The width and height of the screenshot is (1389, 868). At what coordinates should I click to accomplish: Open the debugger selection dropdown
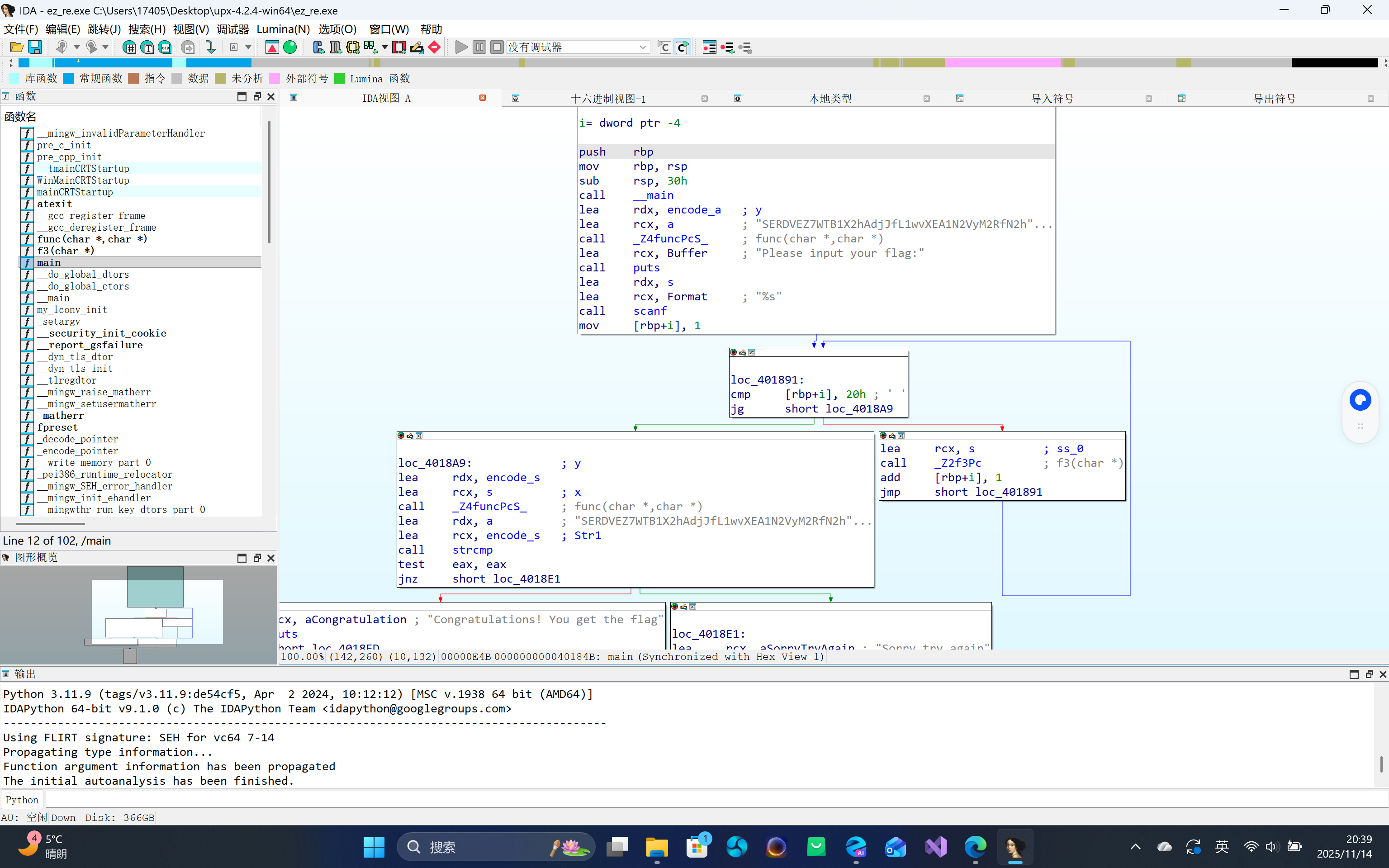pos(642,47)
